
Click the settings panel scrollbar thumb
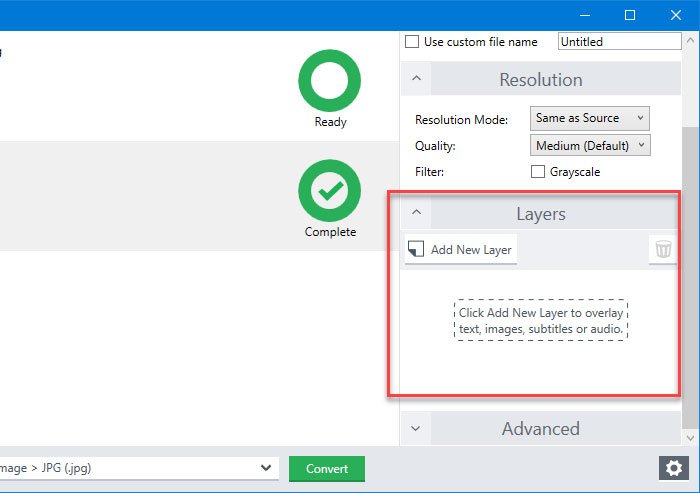(x=690, y=277)
